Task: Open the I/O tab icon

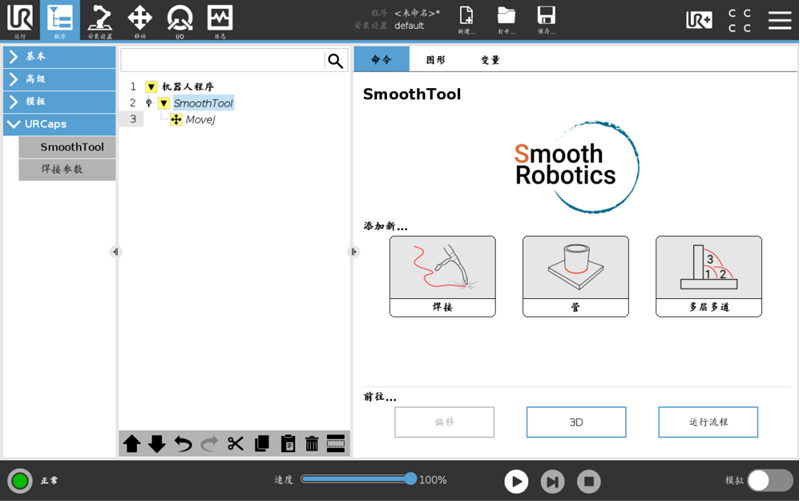Action: point(180,20)
